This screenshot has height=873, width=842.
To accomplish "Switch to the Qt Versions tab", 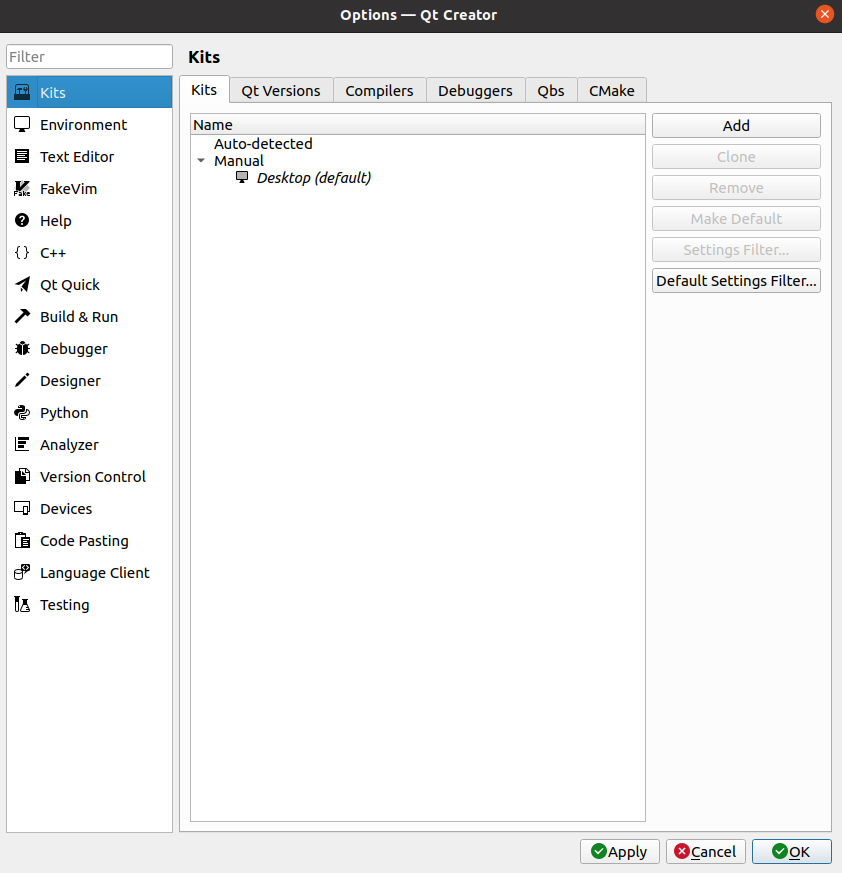I will (x=281, y=91).
